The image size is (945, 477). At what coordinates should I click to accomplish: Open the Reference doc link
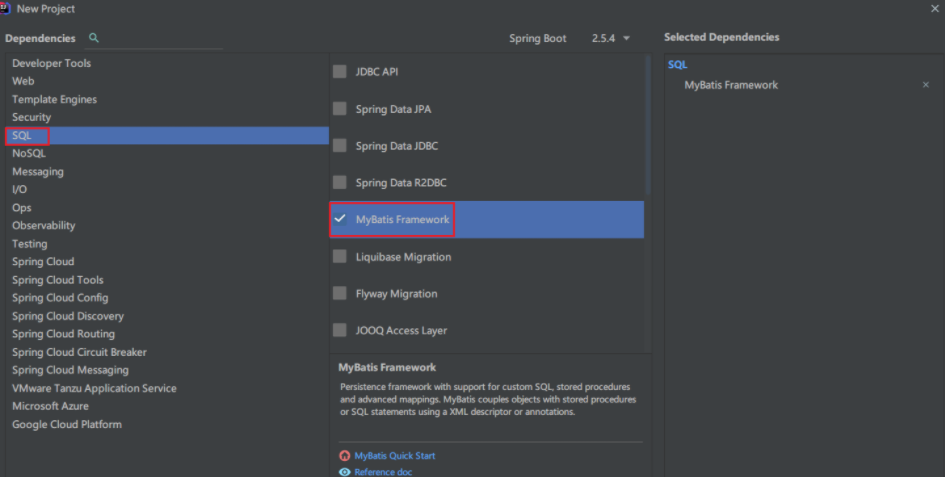pos(383,472)
